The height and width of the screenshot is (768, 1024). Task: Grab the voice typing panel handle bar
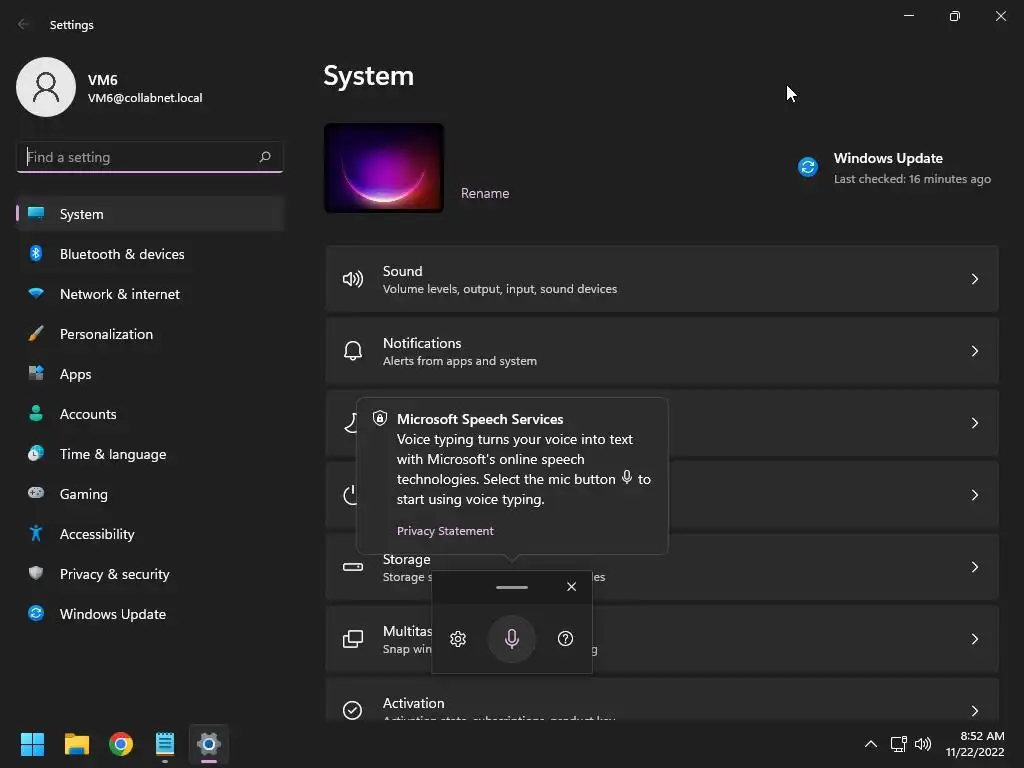(x=511, y=587)
